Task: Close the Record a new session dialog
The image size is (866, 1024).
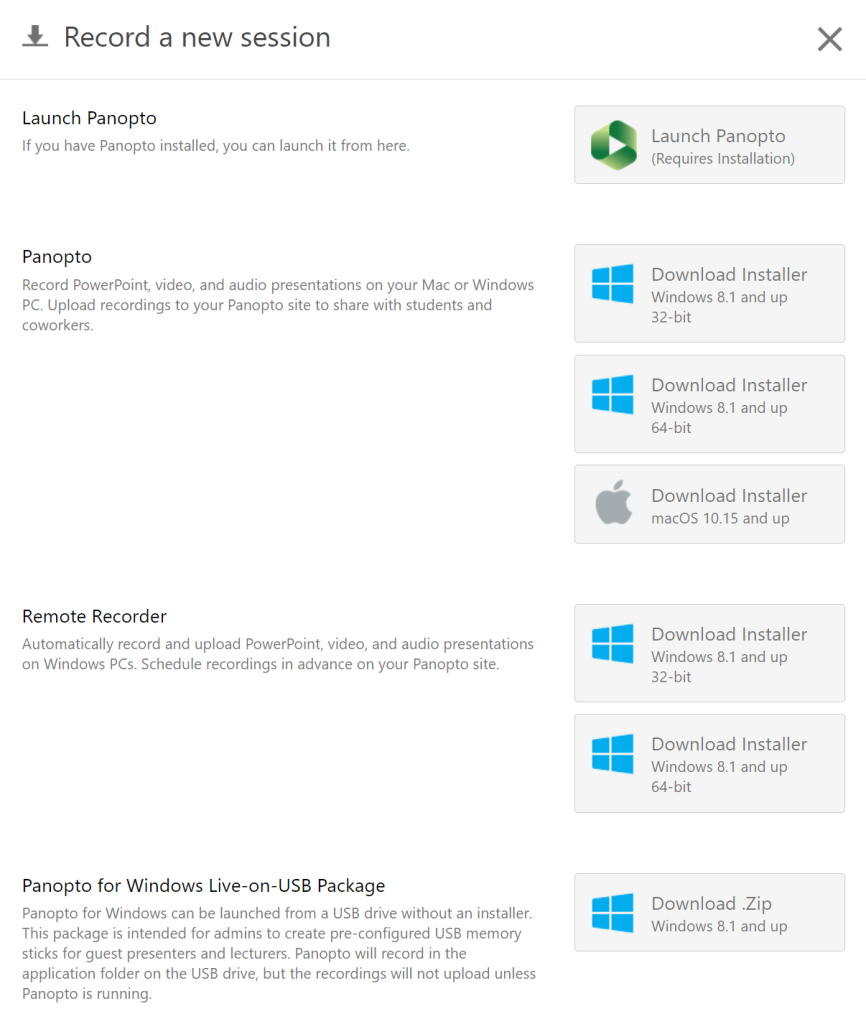Action: pyautogui.click(x=829, y=39)
